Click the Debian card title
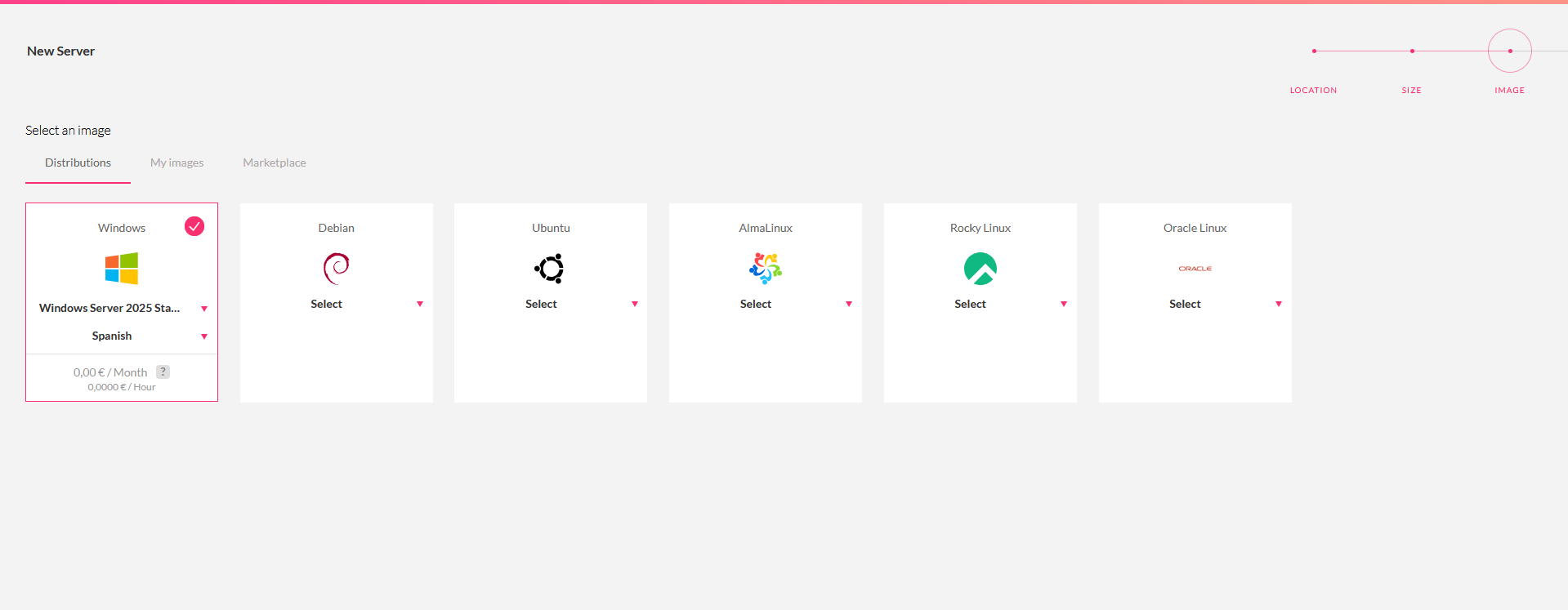Image resolution: width=1568 pixels, height=610 pixels. (x=337, y=228)
